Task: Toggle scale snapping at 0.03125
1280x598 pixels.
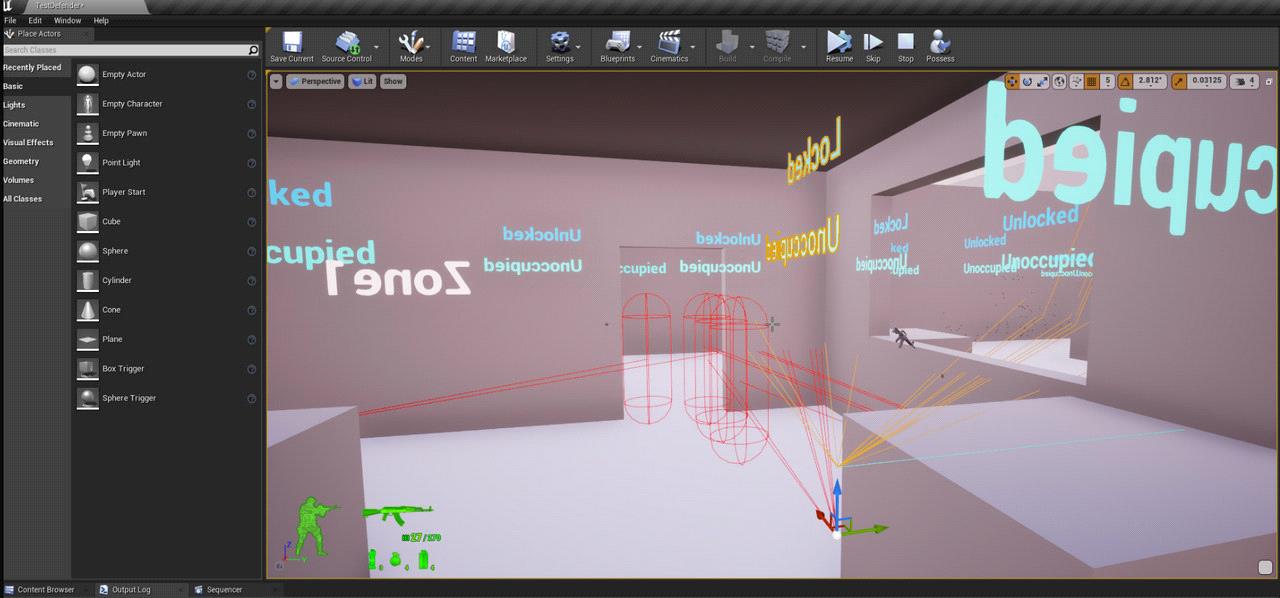Action: [1180, 81]
